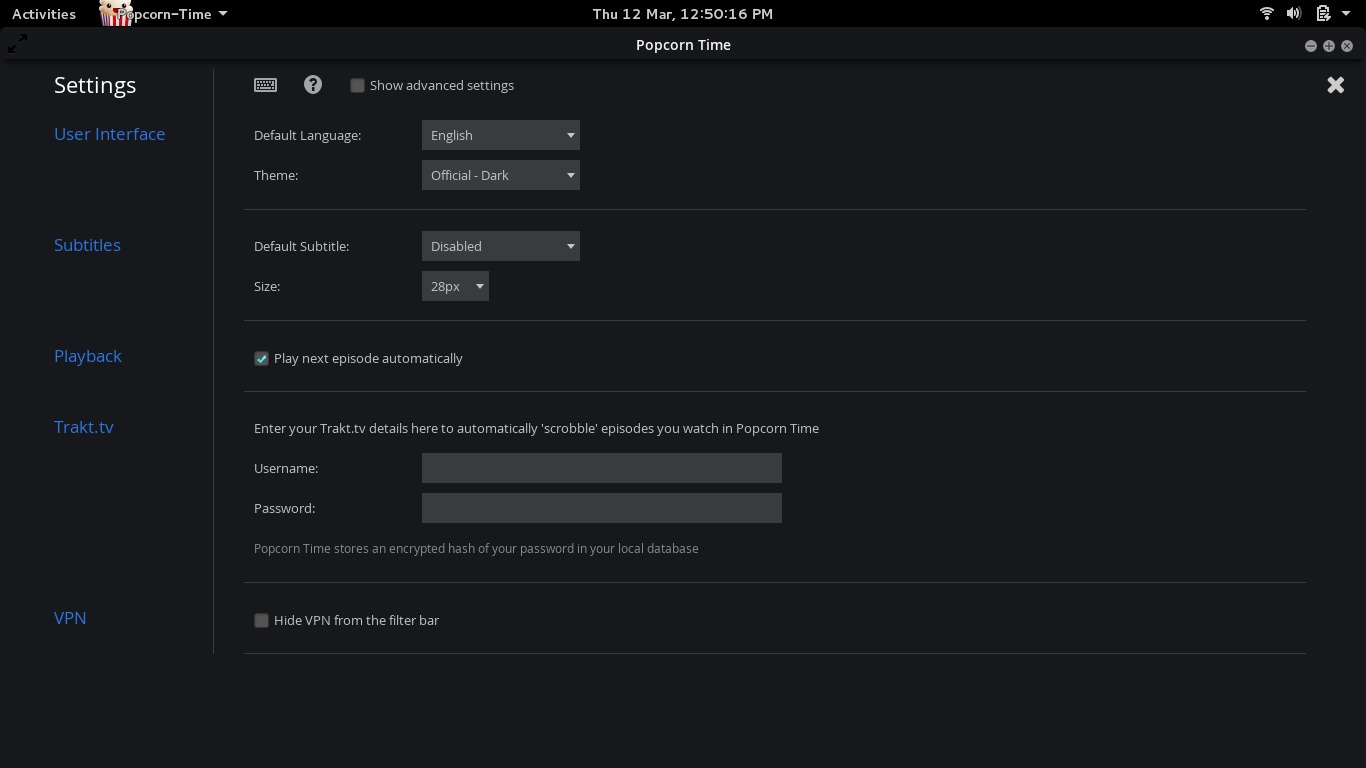Focus the Trakt.tv Username field
The width and height of the screenshot is (1366, 768).
(x=601, y=468)
